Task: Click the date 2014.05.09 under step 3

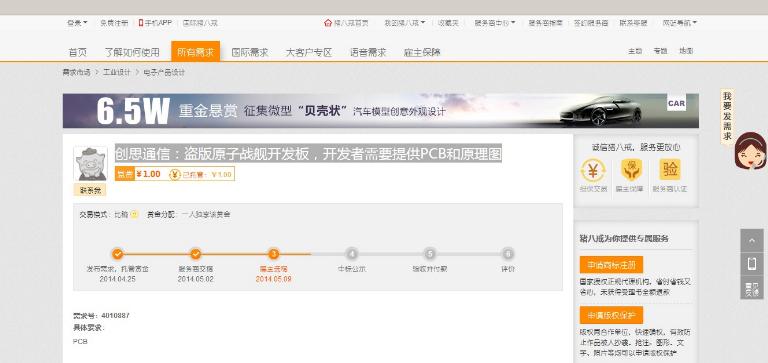Action: (274, 279)
